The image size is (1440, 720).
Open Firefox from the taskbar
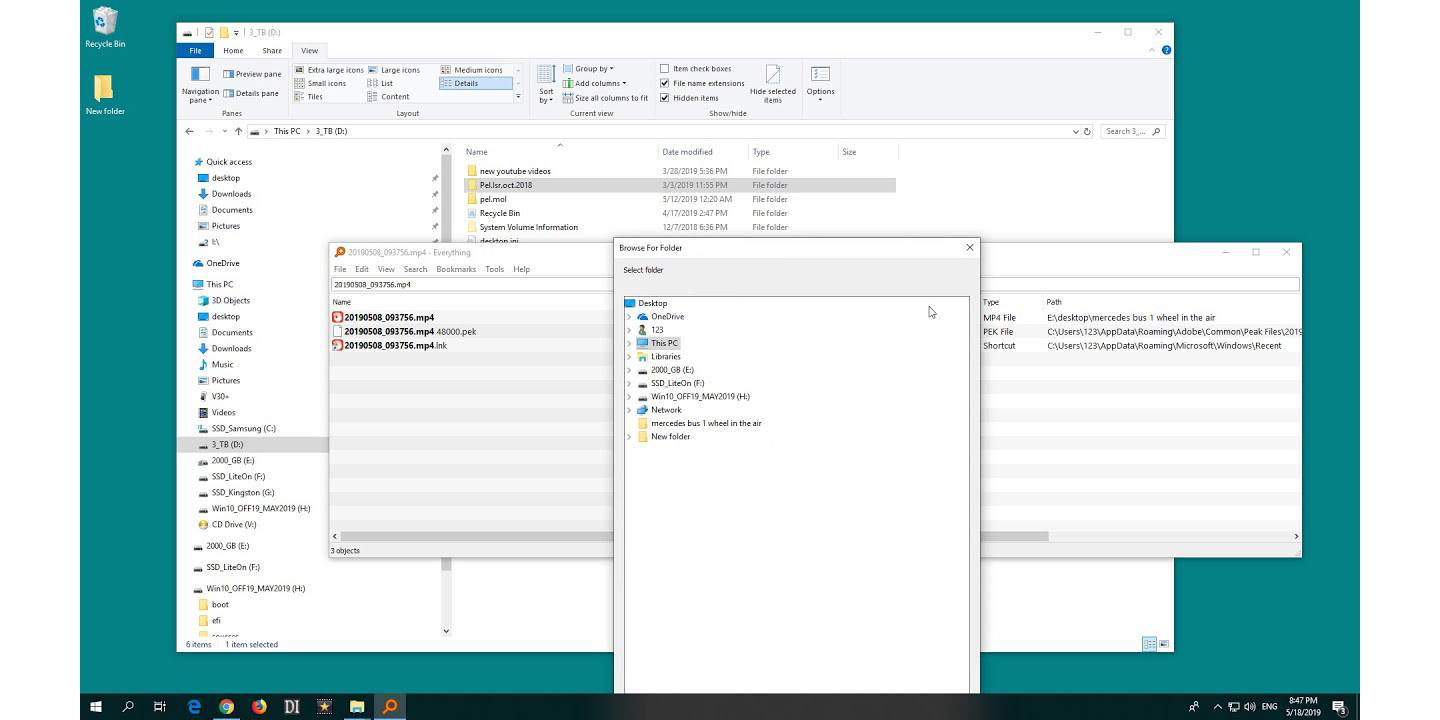pos(259,706)
